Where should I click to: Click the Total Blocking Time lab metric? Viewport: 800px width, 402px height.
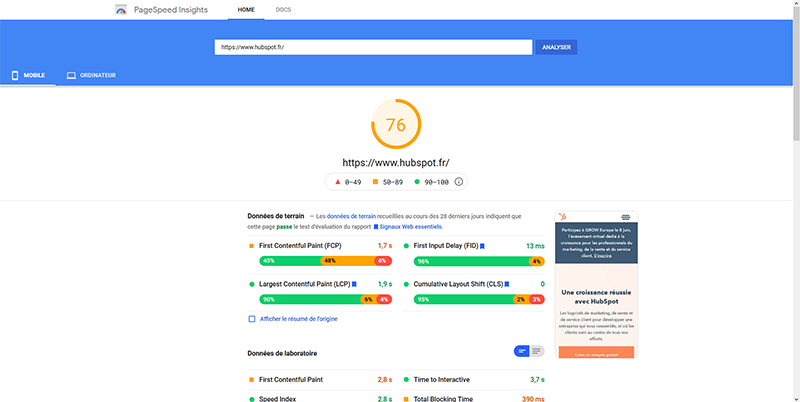(443, 399)
